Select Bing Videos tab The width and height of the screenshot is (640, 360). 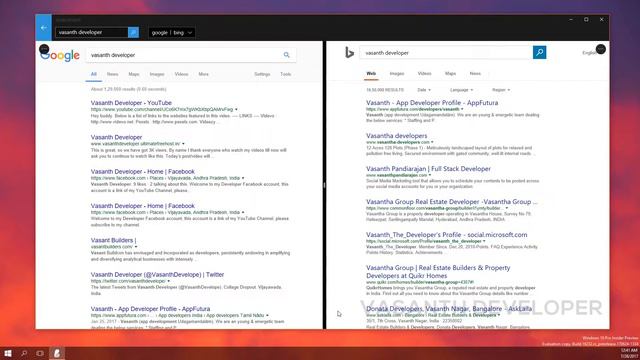[x=424, y=73]
